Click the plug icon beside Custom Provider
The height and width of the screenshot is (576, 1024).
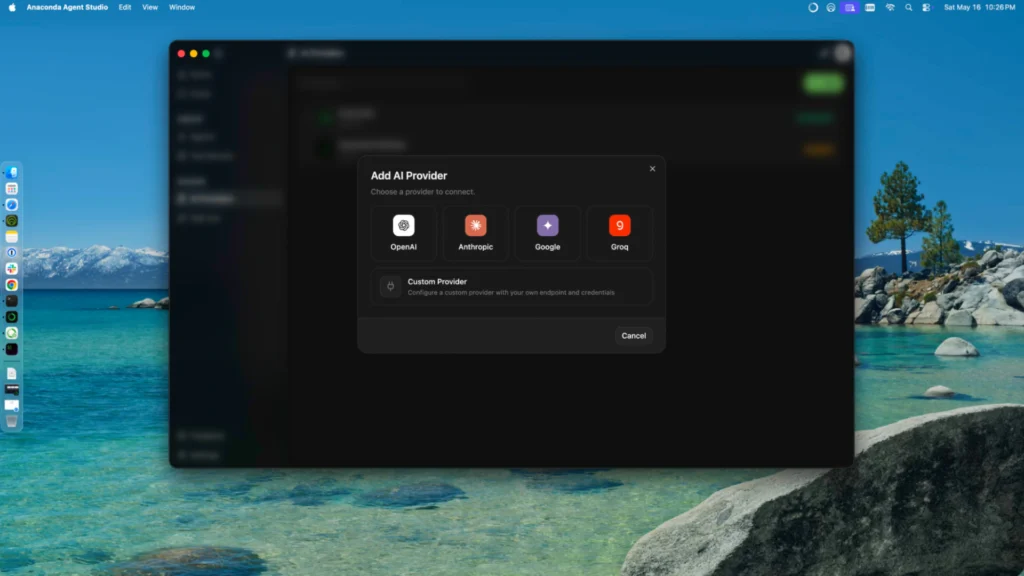click(391, 286)
